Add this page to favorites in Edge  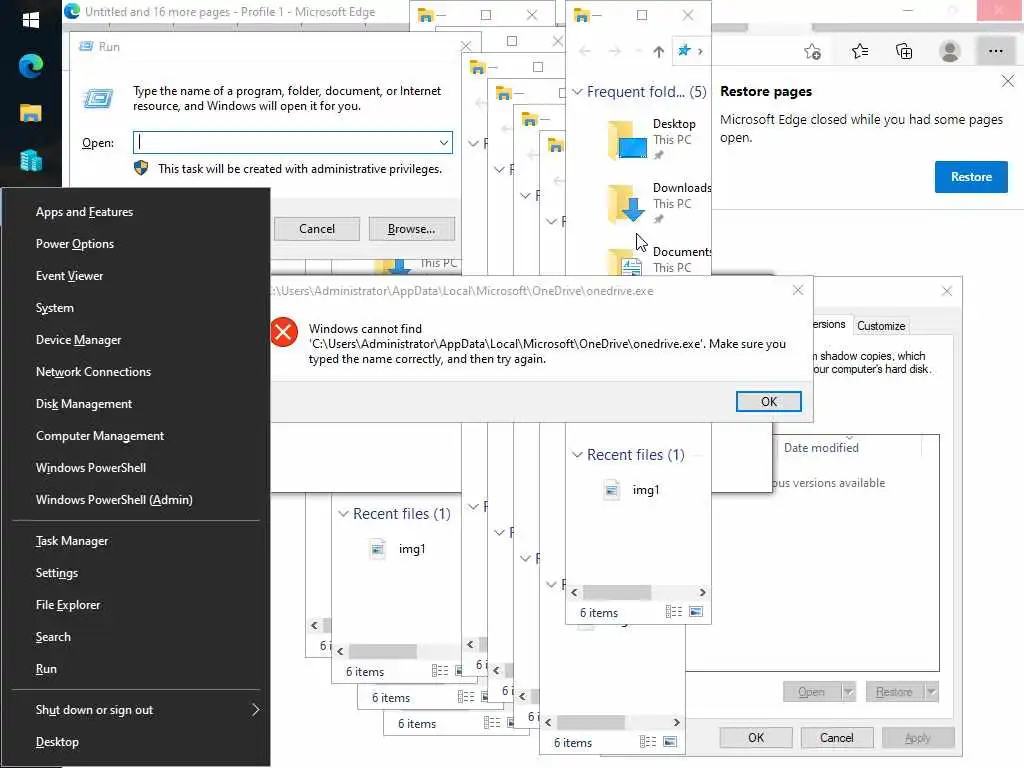[812, 51]
